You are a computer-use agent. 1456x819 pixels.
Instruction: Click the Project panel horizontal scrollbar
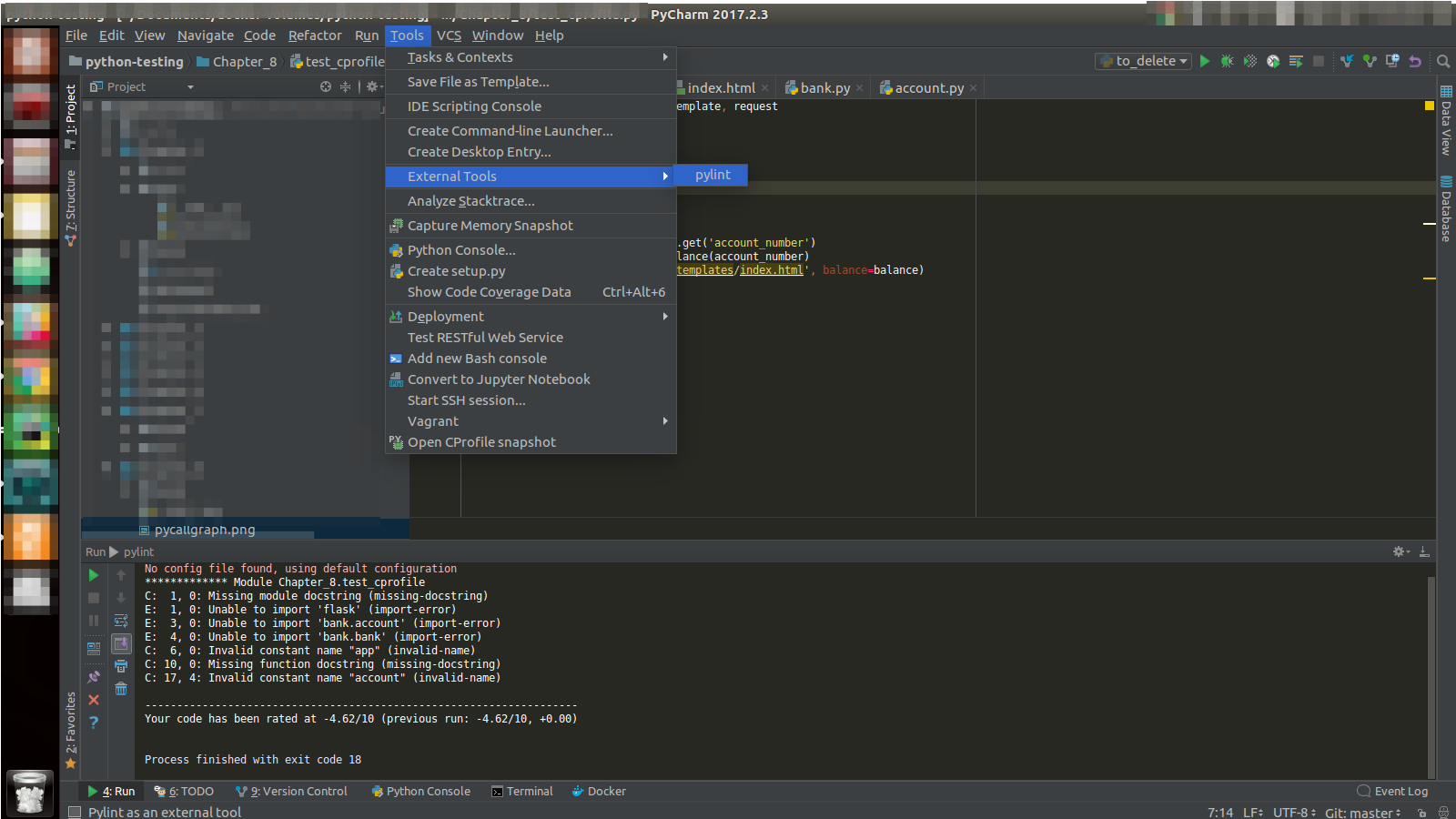point(198,536)
